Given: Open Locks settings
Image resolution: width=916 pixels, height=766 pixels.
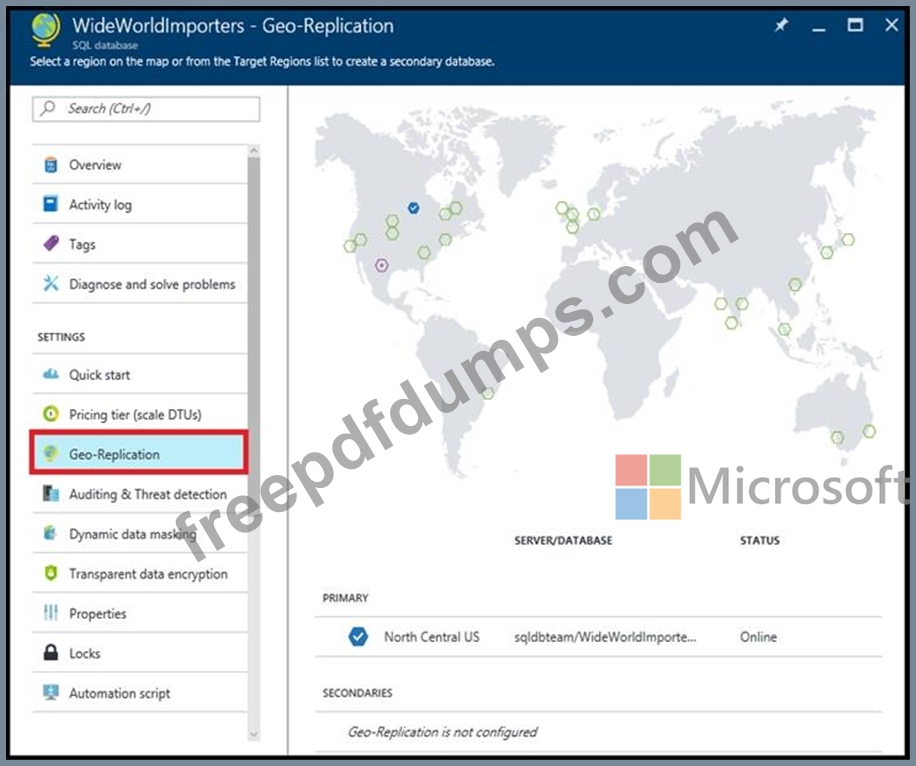Looking at the screenshot, I should coord(140,653).
